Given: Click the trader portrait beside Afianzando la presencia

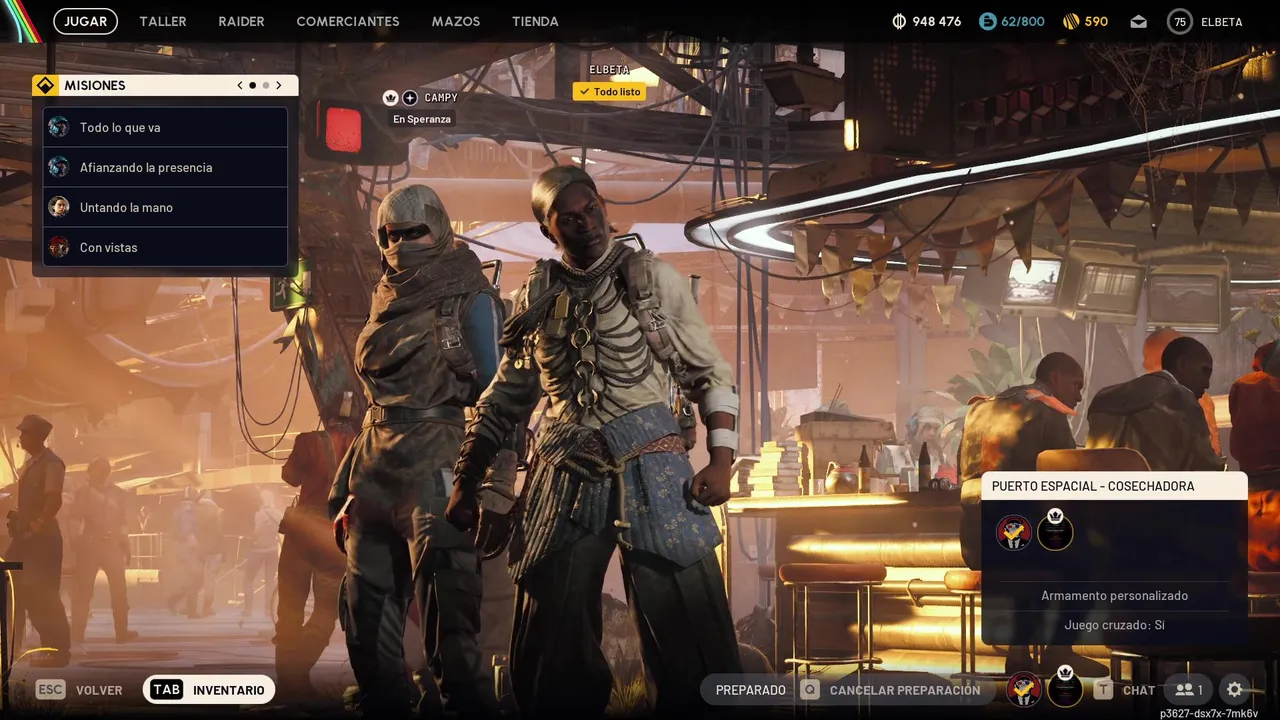Looking at the screenshot, I should pyautogui.click(x=59, y=167).
